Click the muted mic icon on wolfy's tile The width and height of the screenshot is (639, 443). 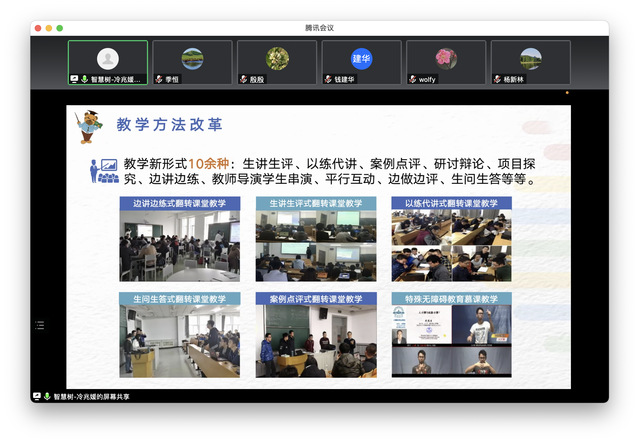coord(413,79)
